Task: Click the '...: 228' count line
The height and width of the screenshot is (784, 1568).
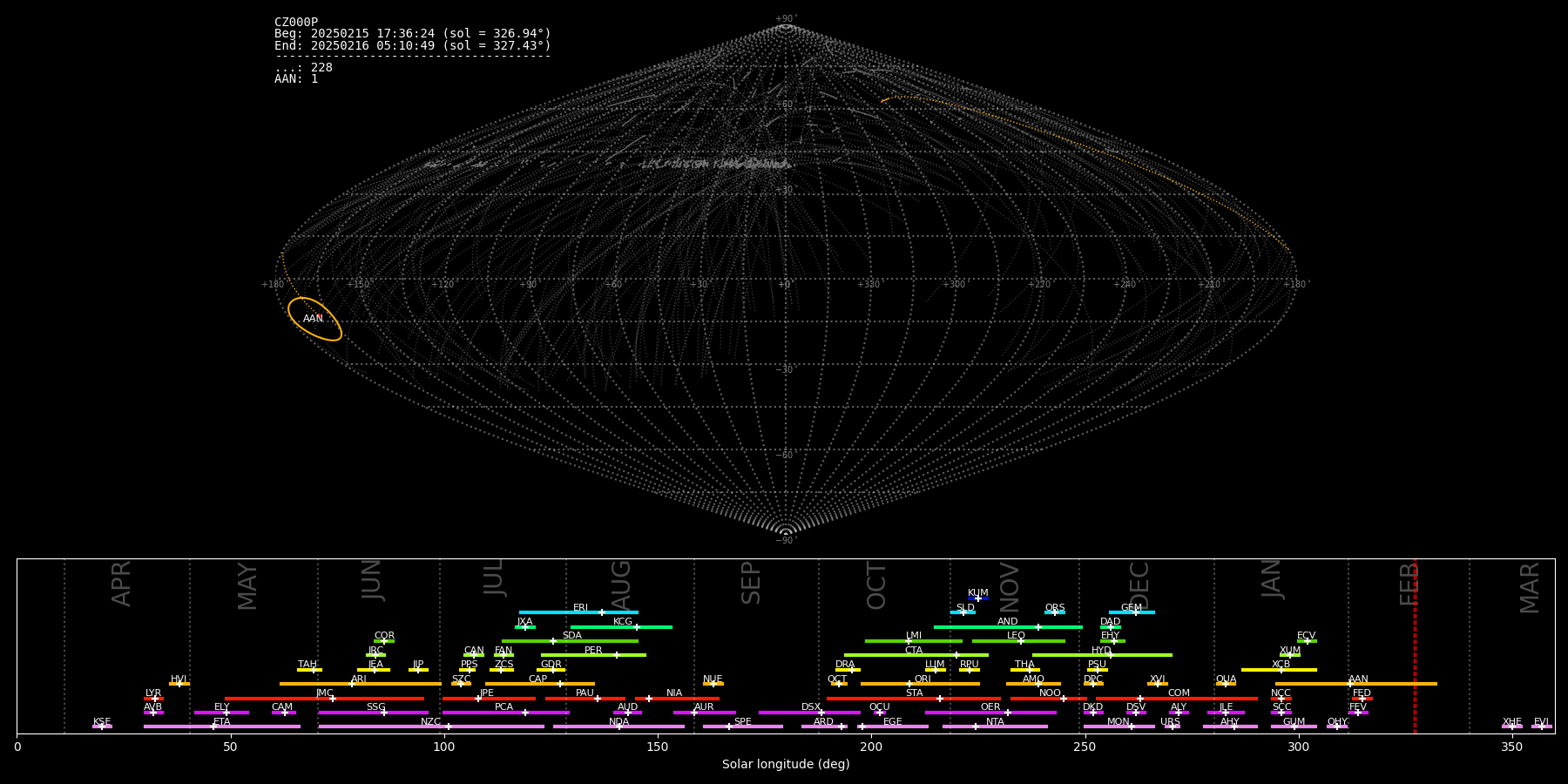Action: [x=303, y=68]
